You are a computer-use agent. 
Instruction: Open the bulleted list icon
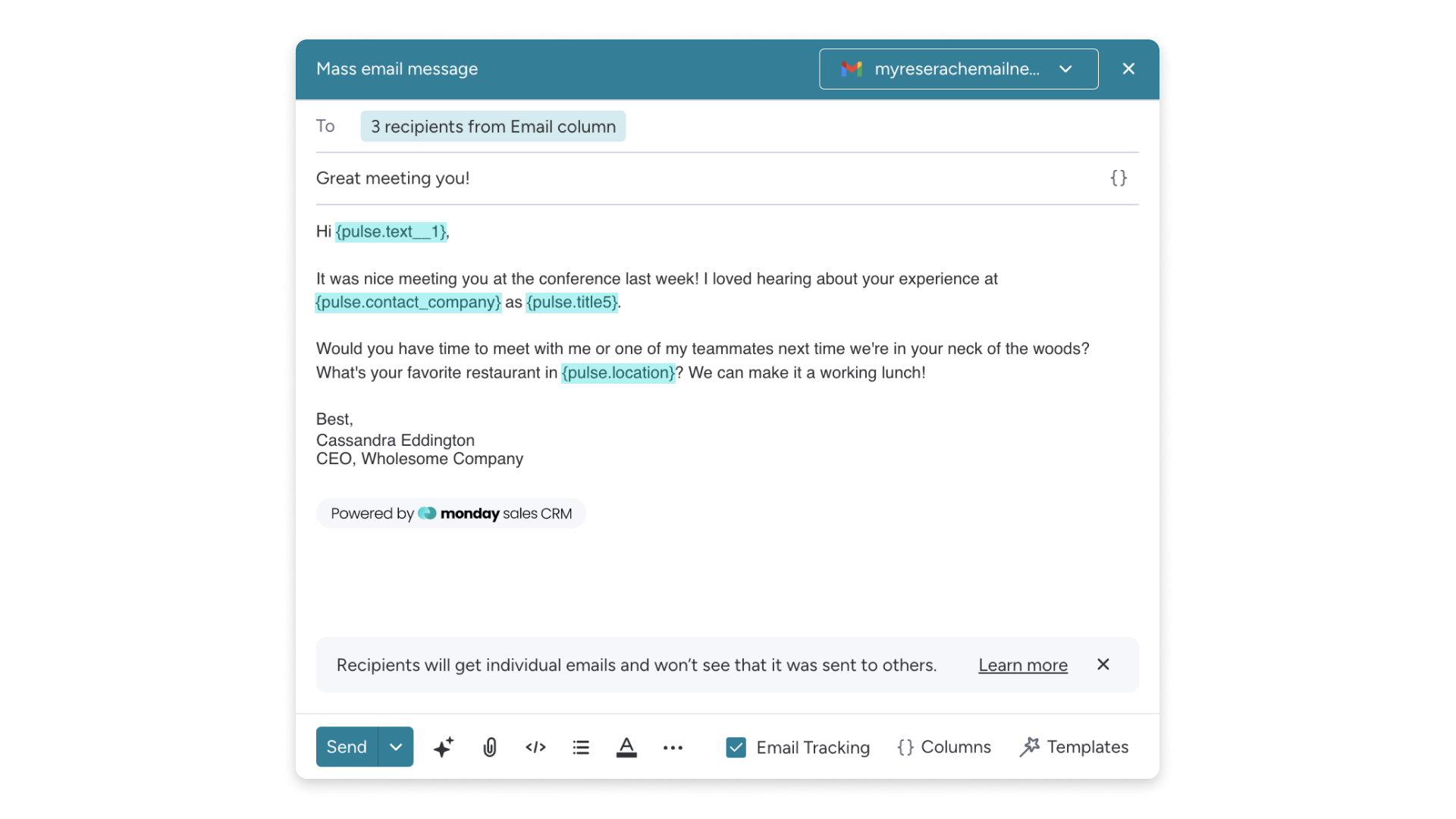(581, 747)
